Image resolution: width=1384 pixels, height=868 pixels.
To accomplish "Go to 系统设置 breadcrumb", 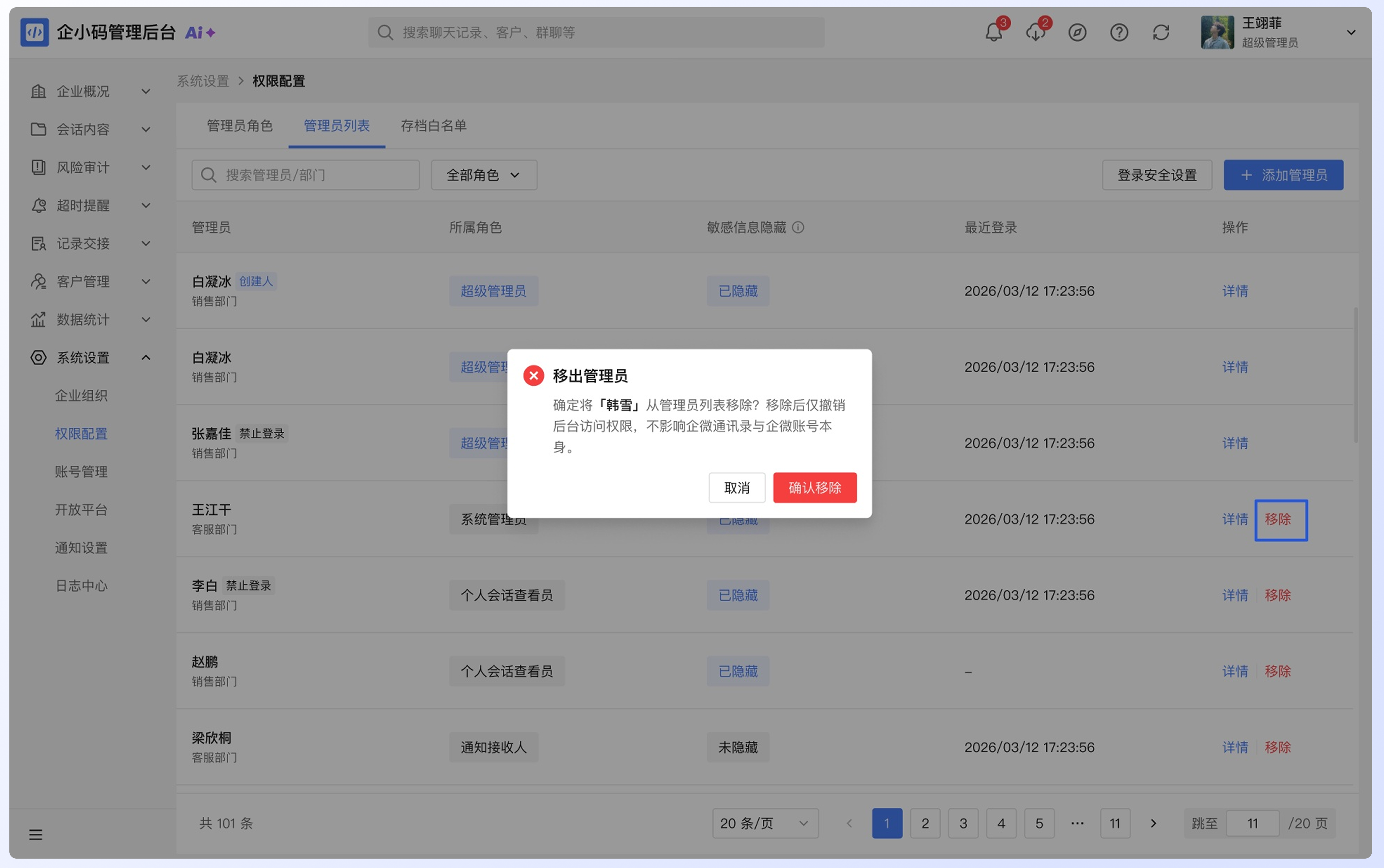I will pyautogui.click(x=203, y=81).
